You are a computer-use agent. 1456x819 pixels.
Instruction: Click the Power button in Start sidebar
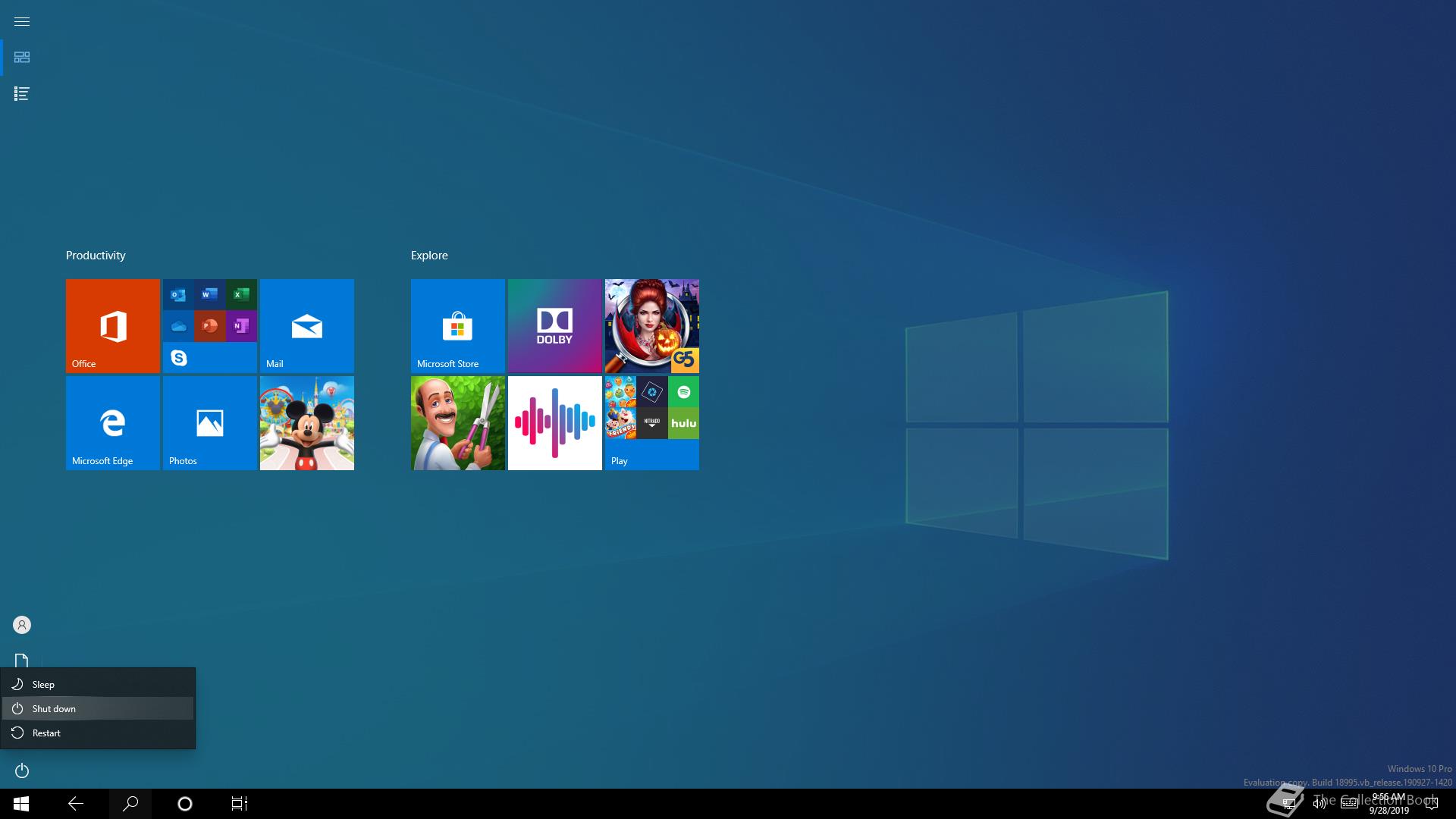pyautogui.click(x=22, y=770)
